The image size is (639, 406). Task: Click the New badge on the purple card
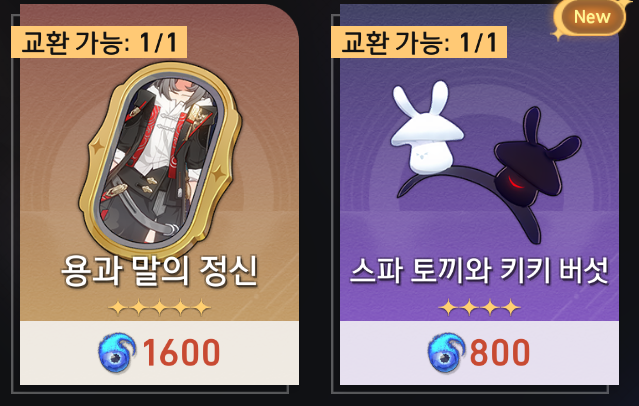(x=590, y=17)
